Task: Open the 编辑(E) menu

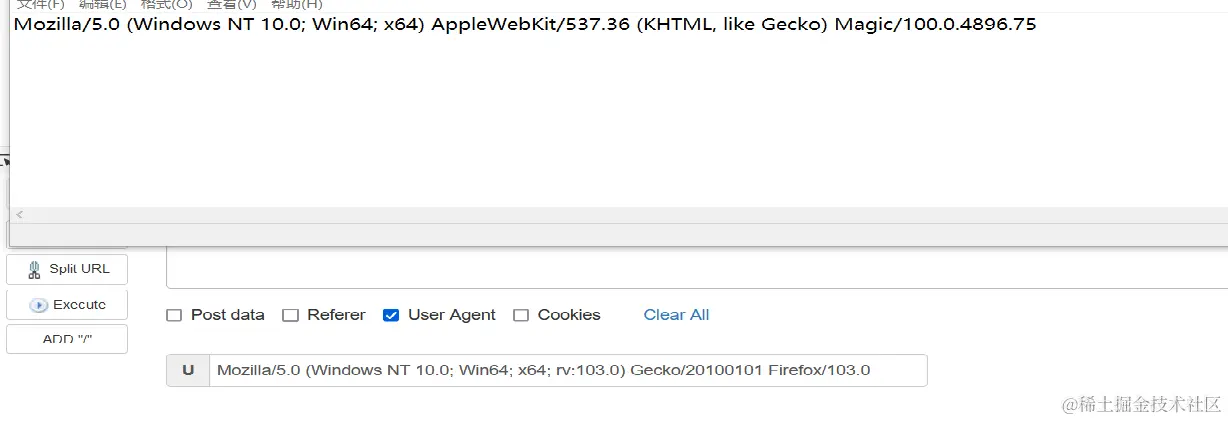Action: click(103, 5)
